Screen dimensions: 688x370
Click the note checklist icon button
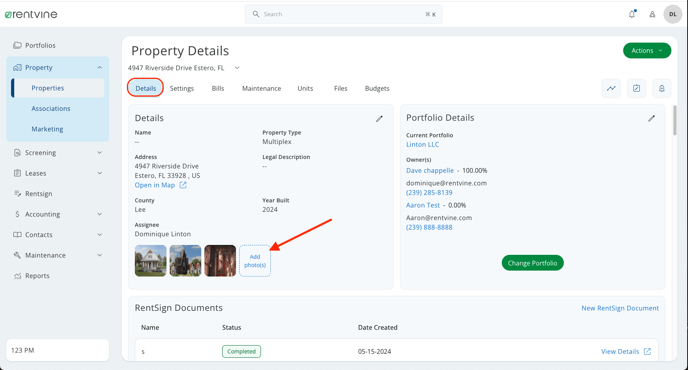636,88
